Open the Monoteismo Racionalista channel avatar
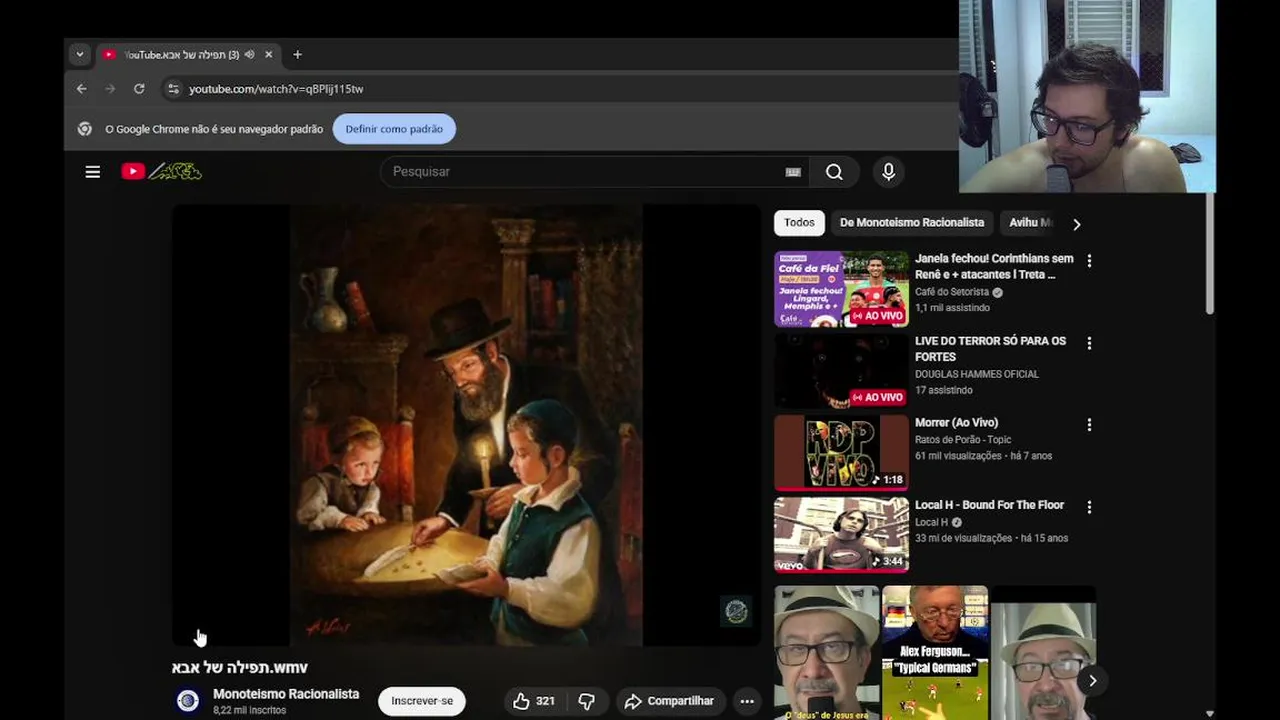The width and height of the screenshot is (1280, 720). point(188,701)
